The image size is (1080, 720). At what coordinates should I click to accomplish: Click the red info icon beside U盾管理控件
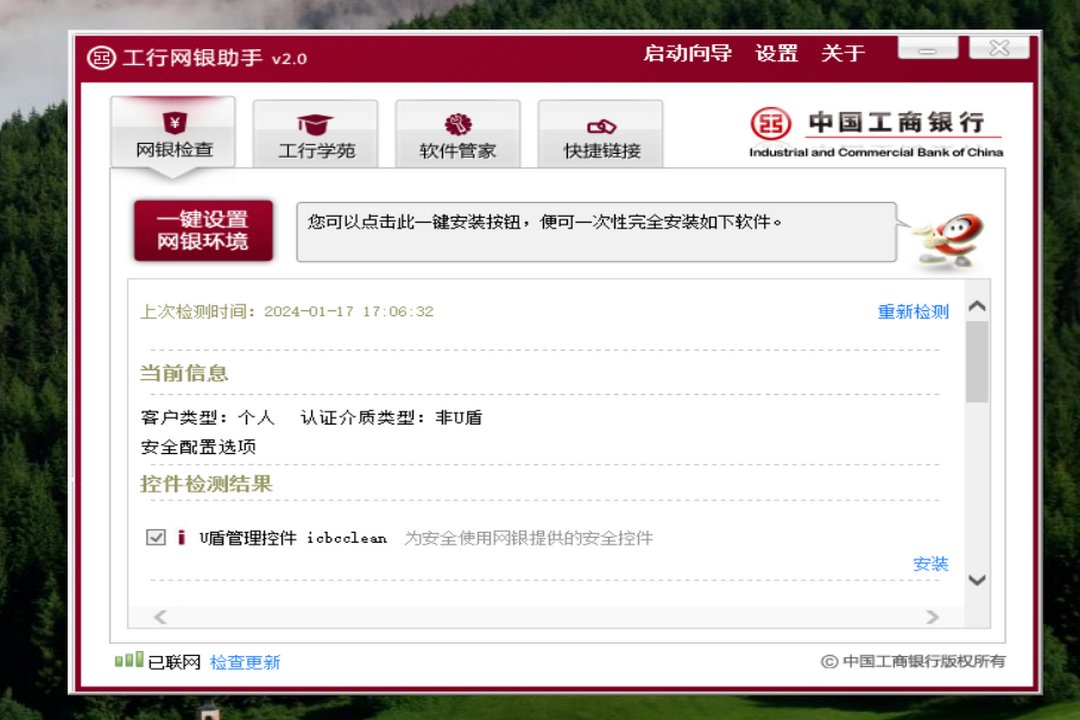tap(181, 537)
